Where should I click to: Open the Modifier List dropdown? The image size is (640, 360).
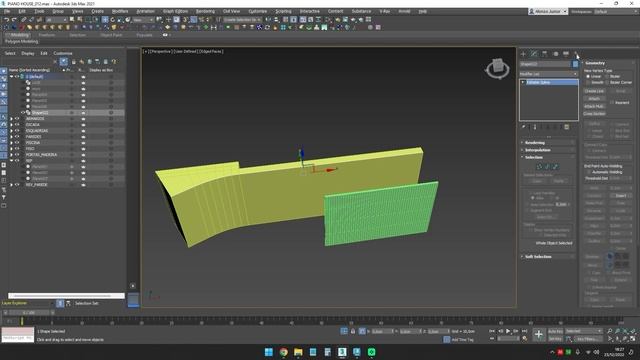549,74
